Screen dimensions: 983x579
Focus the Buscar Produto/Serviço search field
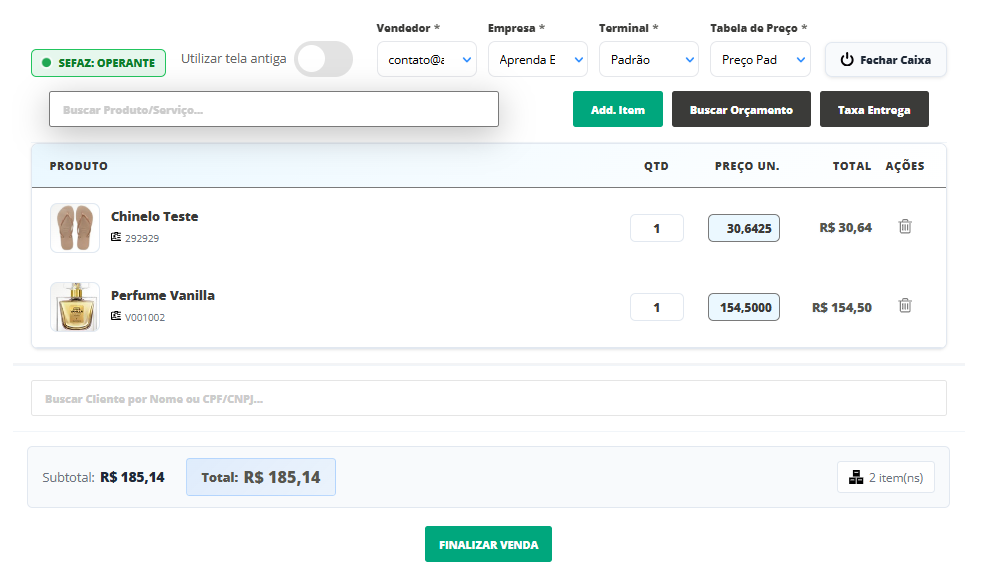click(273, 110)
